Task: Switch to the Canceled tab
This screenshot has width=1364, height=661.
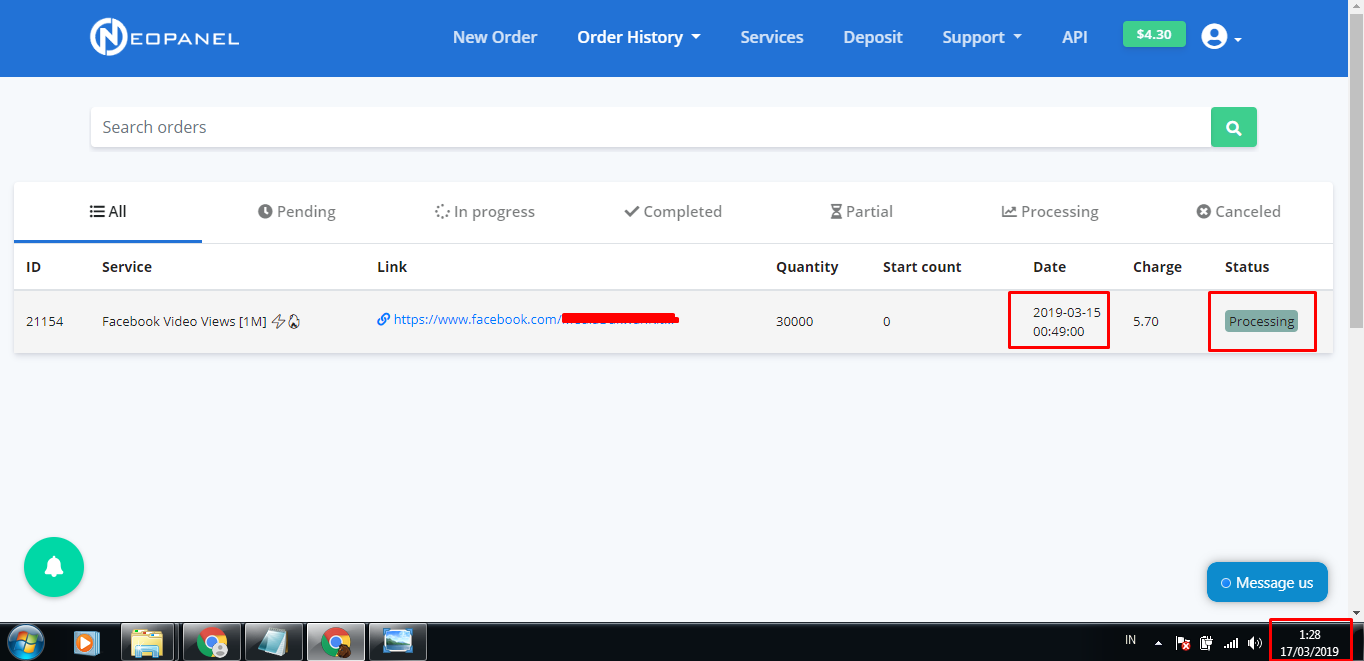Action: click(1239, 212)
